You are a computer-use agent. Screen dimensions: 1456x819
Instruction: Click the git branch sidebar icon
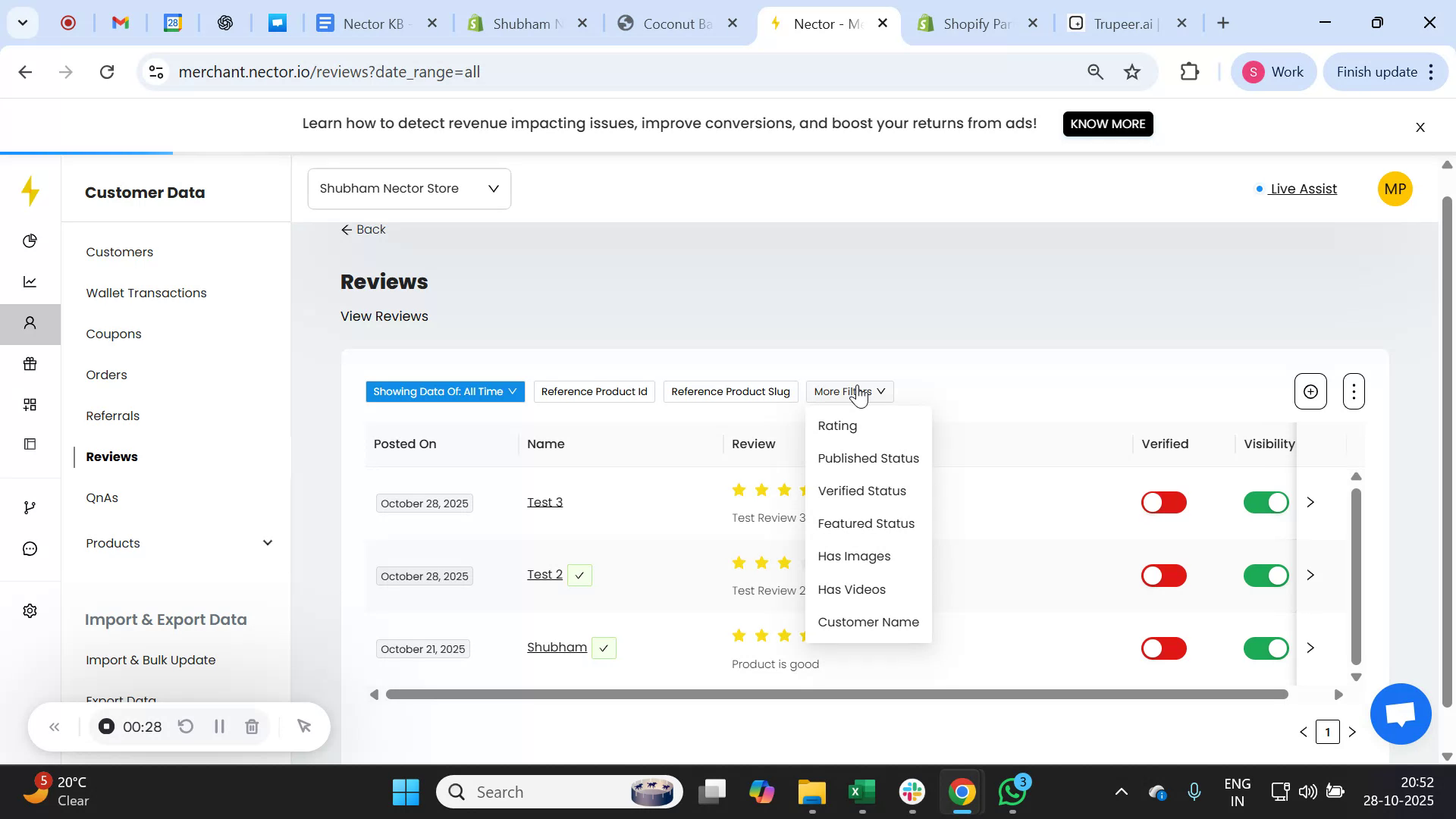coord(30,507)
